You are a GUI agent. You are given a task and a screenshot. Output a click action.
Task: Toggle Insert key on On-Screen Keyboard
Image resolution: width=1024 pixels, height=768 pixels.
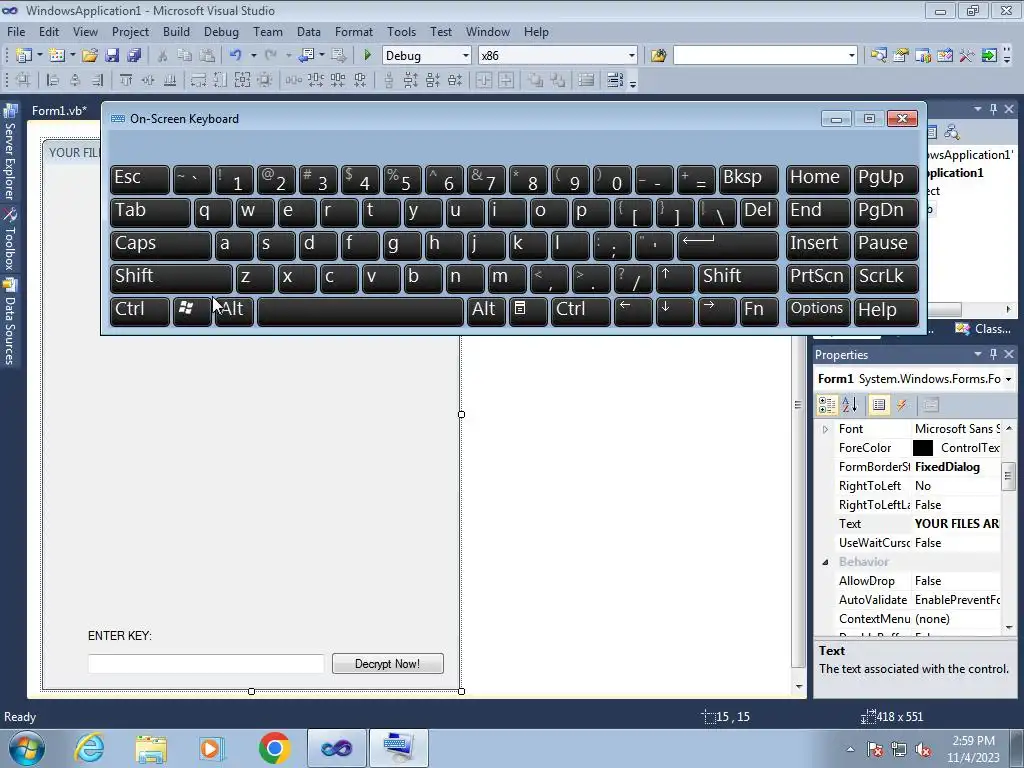817,244
